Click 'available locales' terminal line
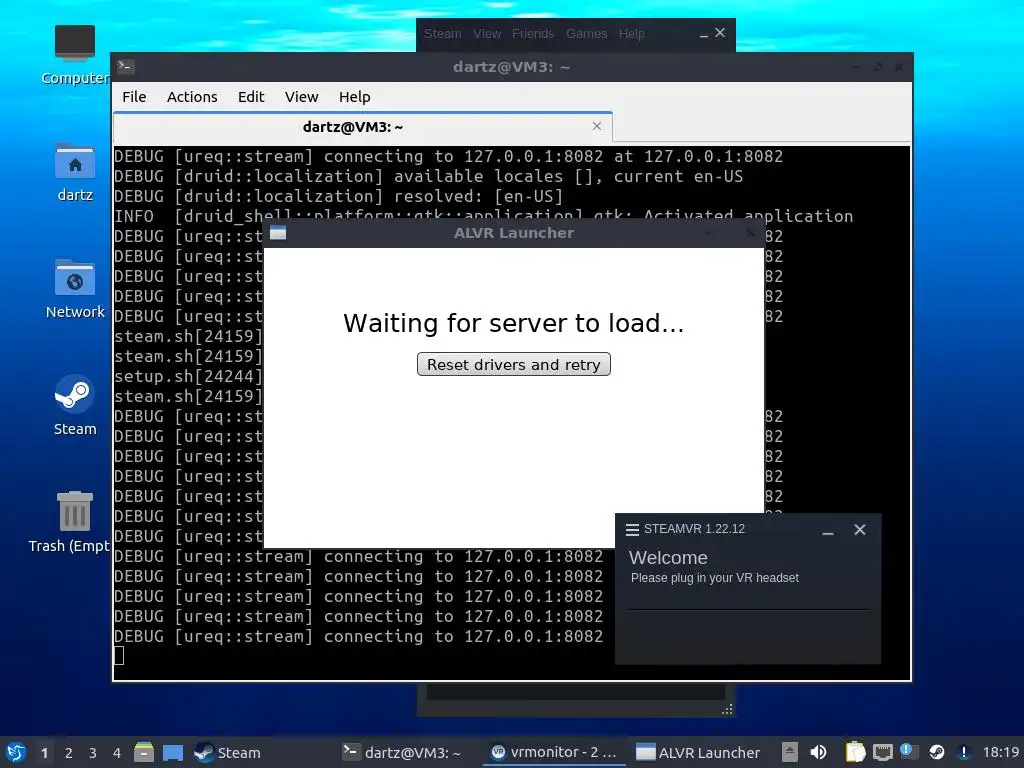The image size is (1024, 768). (x=428, y=176)
